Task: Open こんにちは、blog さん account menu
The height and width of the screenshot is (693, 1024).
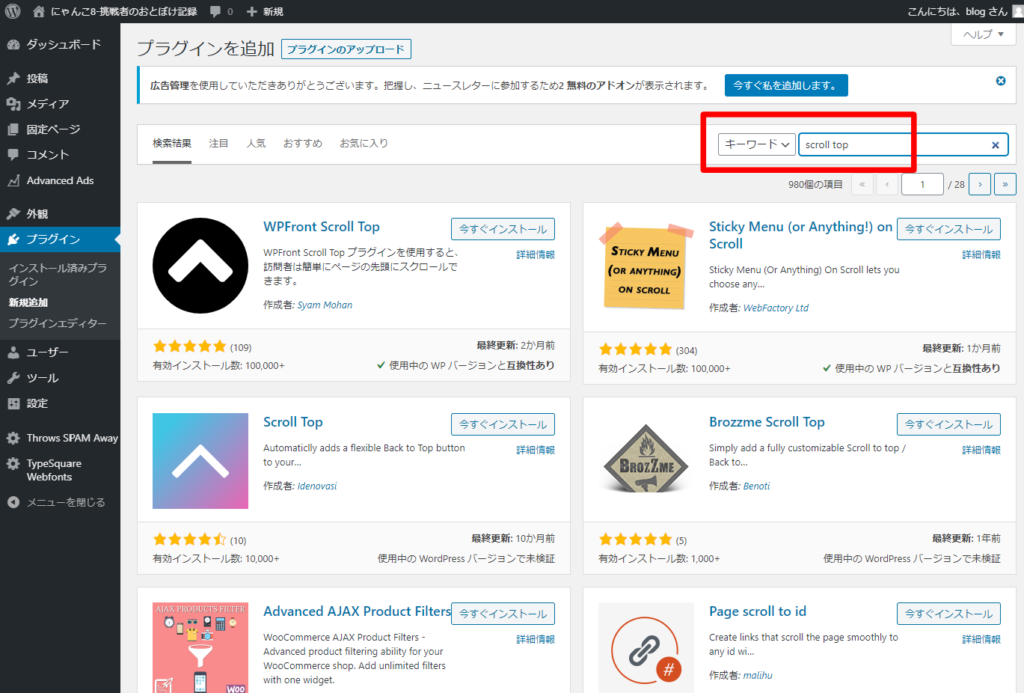Action: tap(964, 11)
